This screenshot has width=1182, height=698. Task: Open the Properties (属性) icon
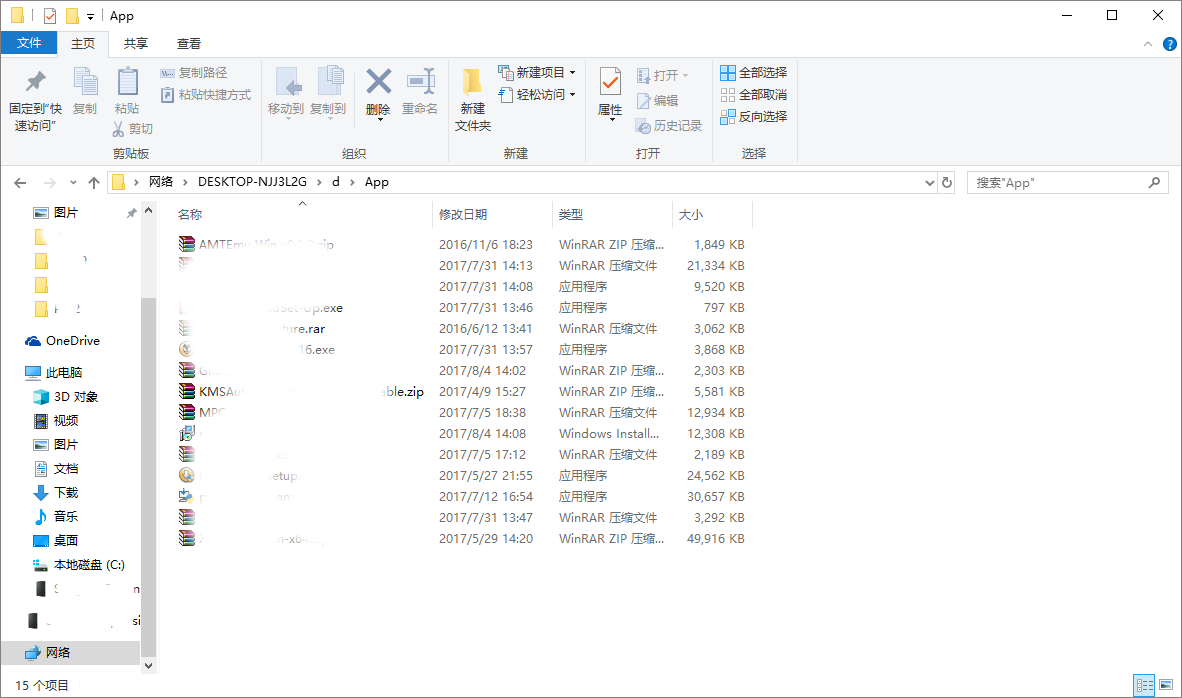(610, 83)
